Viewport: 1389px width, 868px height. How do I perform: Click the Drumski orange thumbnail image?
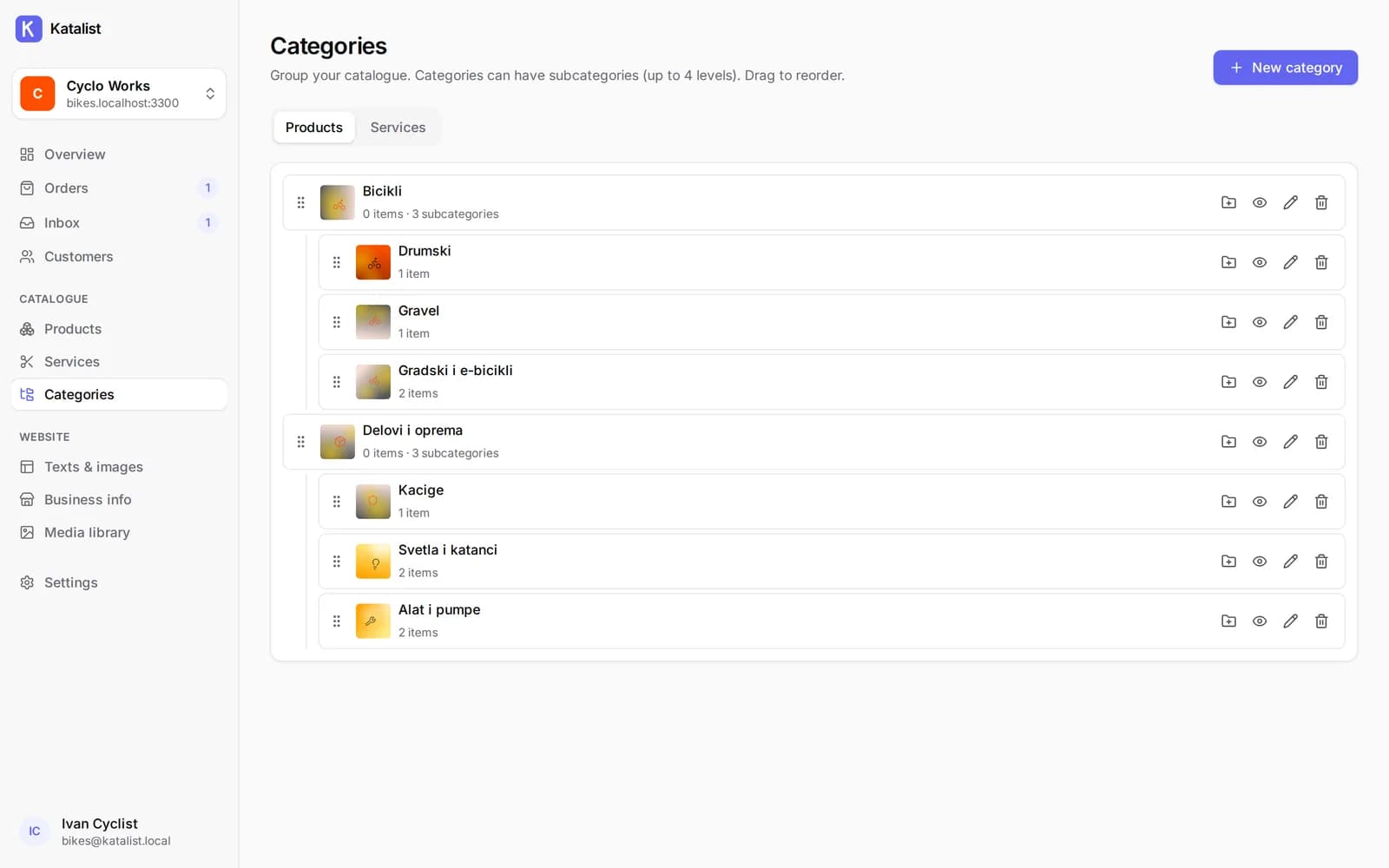pos(373,262)
